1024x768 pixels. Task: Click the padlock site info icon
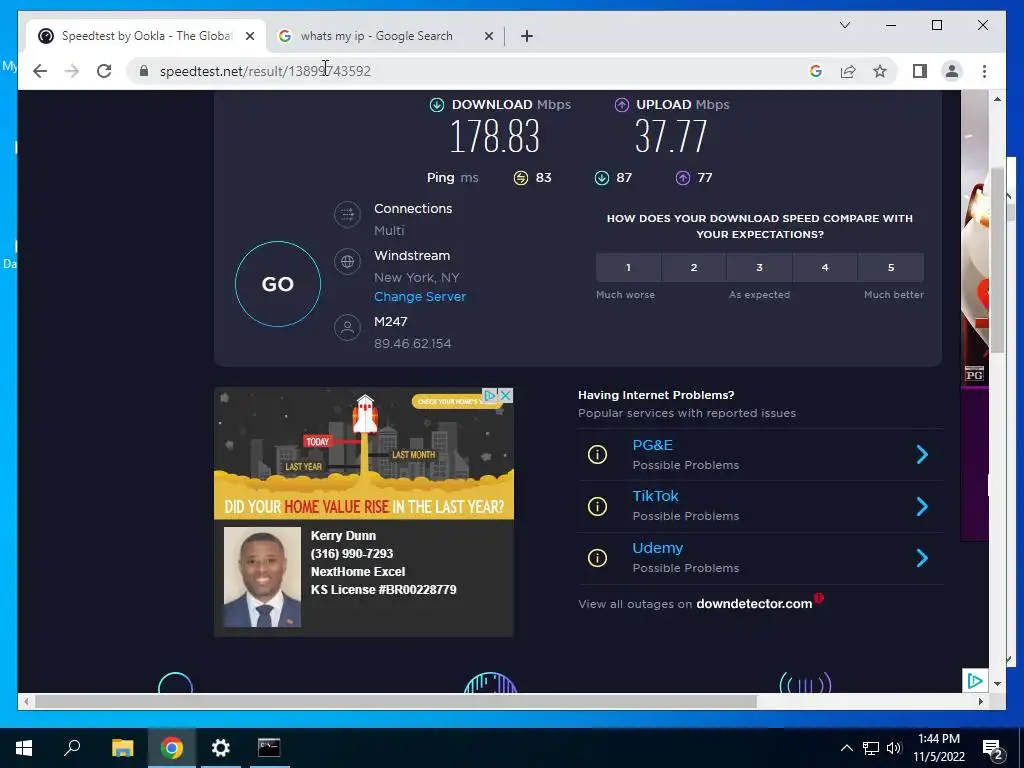click(144, 71)
